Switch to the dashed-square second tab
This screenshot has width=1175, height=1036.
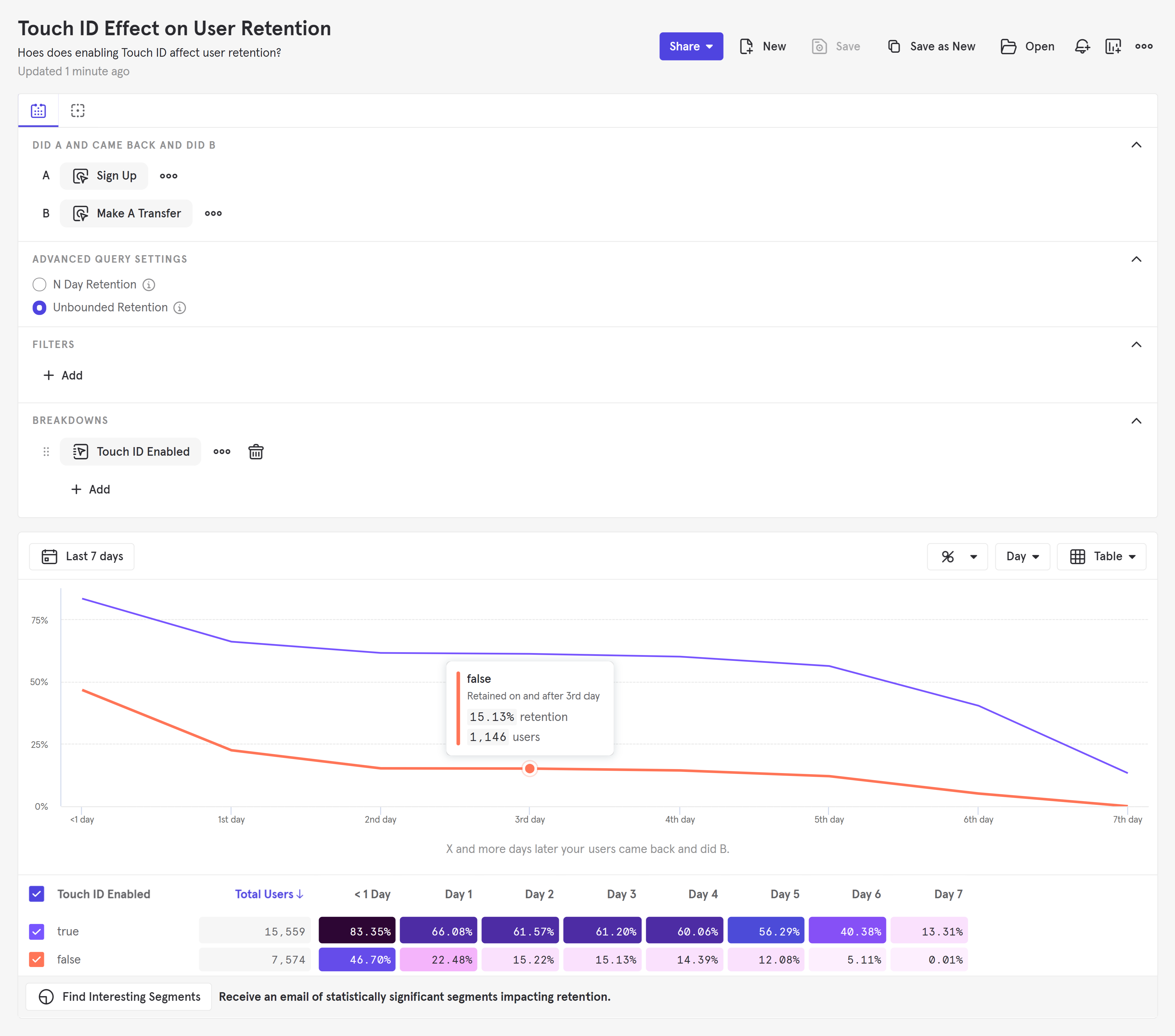point(78,110)
